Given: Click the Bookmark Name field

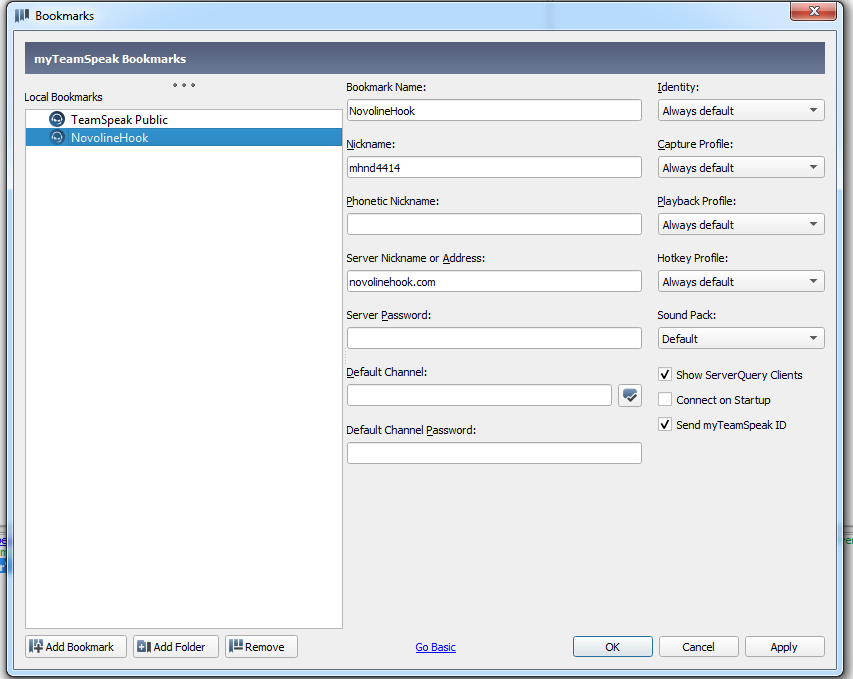Looking at the screenshot, I should click(494, 110).
